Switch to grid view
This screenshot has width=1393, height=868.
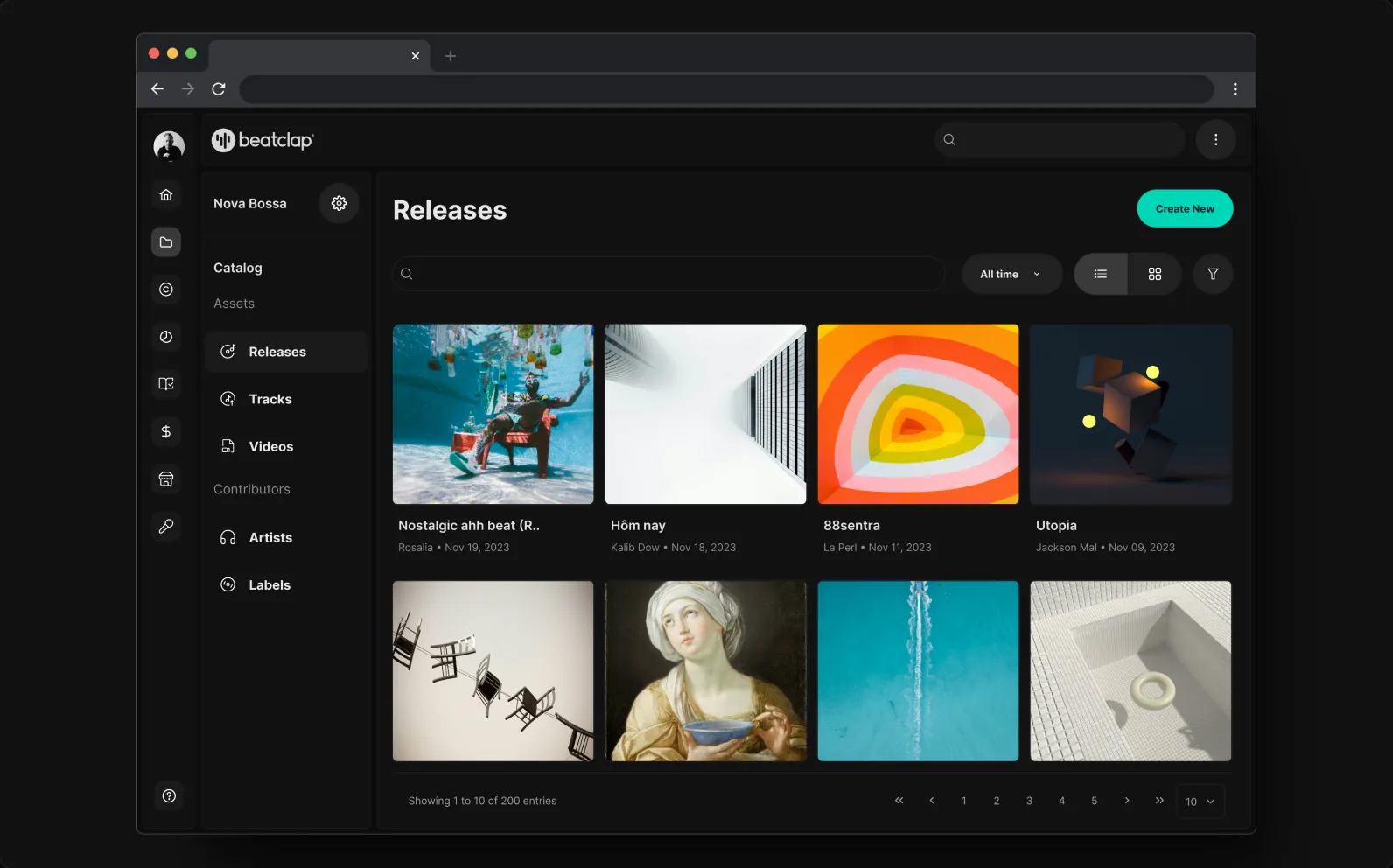[1155, 274]
